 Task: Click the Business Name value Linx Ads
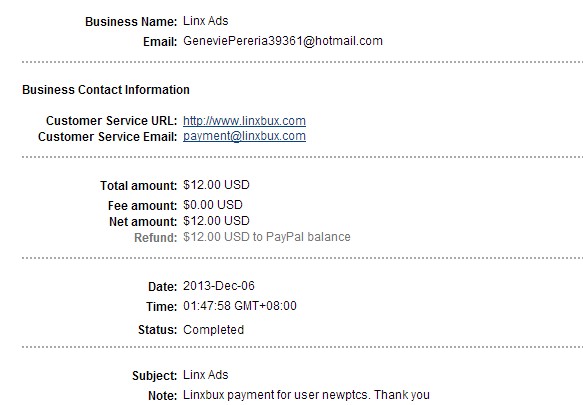pyautogui.click(x=206, y=21)
